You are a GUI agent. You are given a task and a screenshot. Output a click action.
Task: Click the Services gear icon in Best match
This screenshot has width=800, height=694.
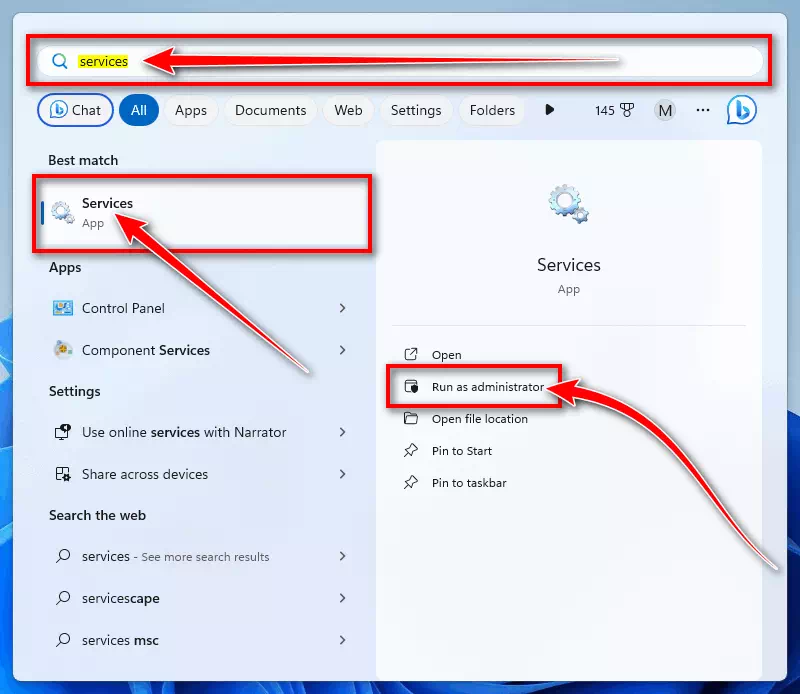tap(63, 212)
